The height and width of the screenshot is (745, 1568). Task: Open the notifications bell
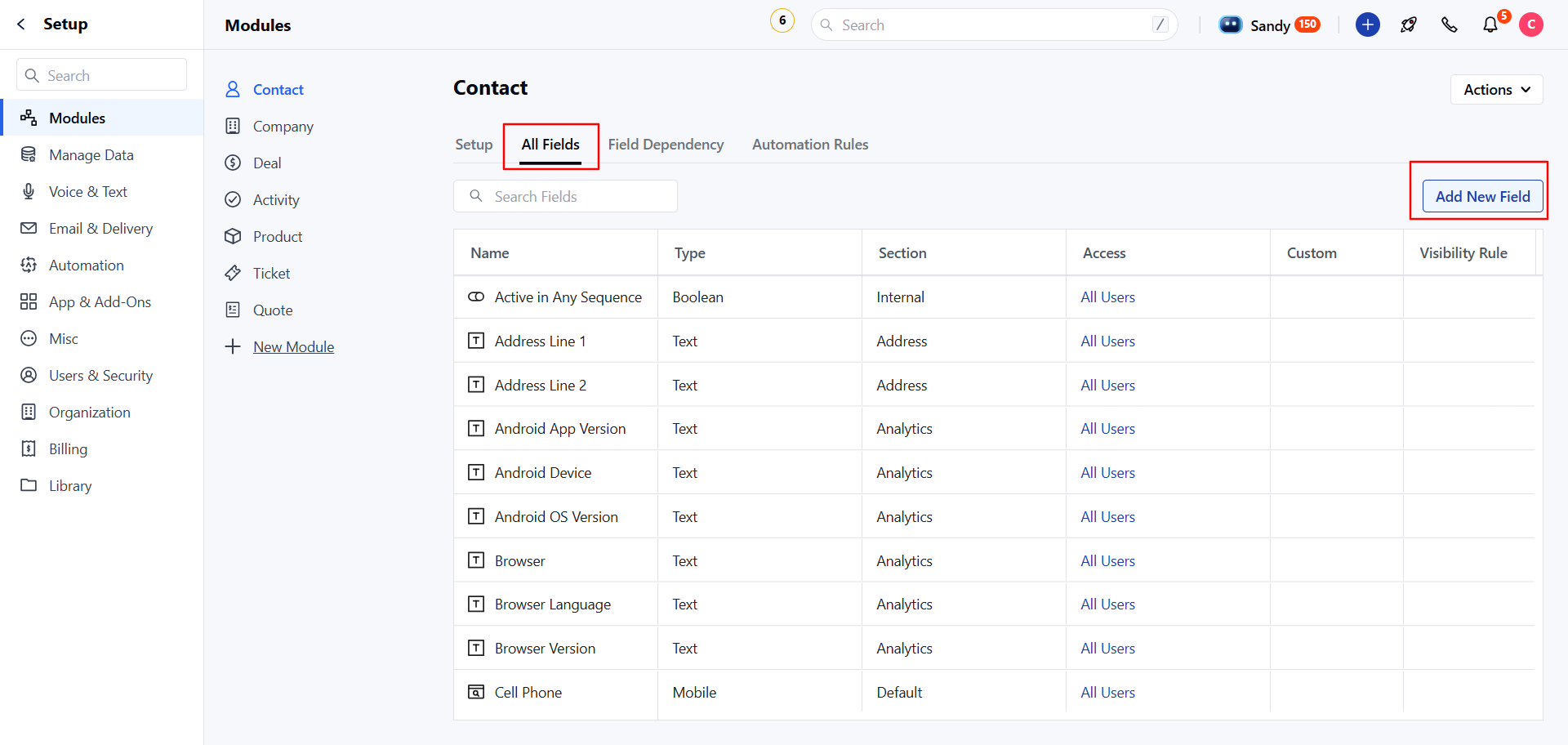point(1490,25)
